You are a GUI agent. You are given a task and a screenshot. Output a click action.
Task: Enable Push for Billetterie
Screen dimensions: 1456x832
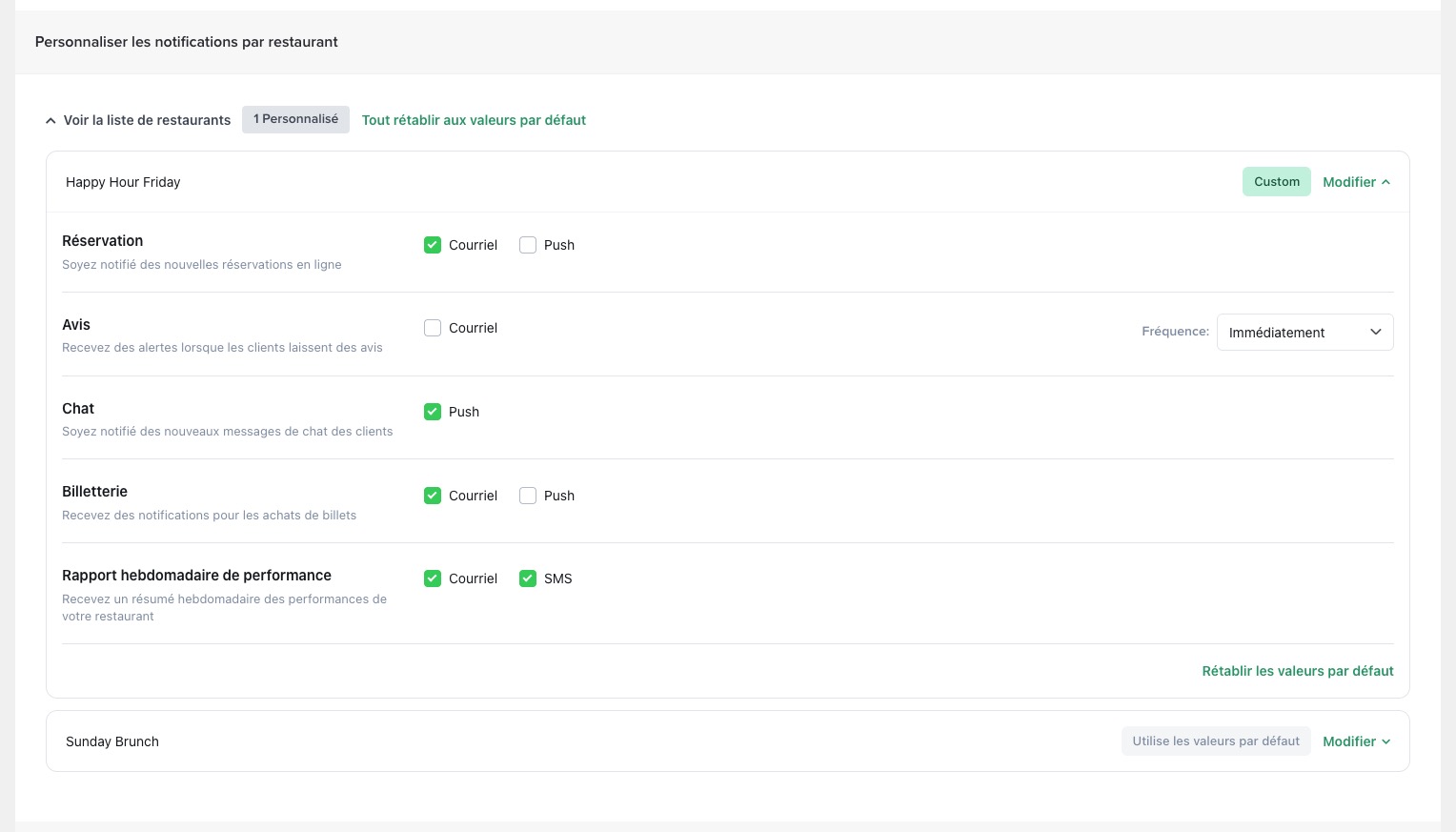coord(528,496)
